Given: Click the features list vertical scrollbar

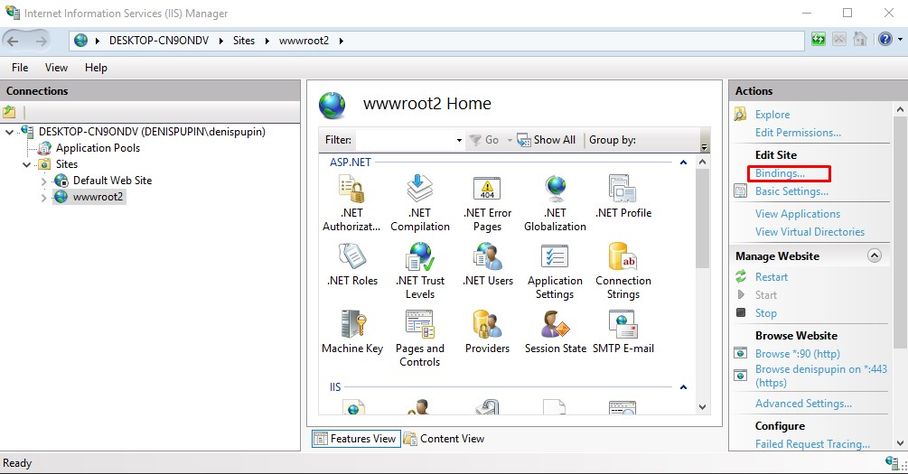Looking at the screenshot, I should (702, 220).
